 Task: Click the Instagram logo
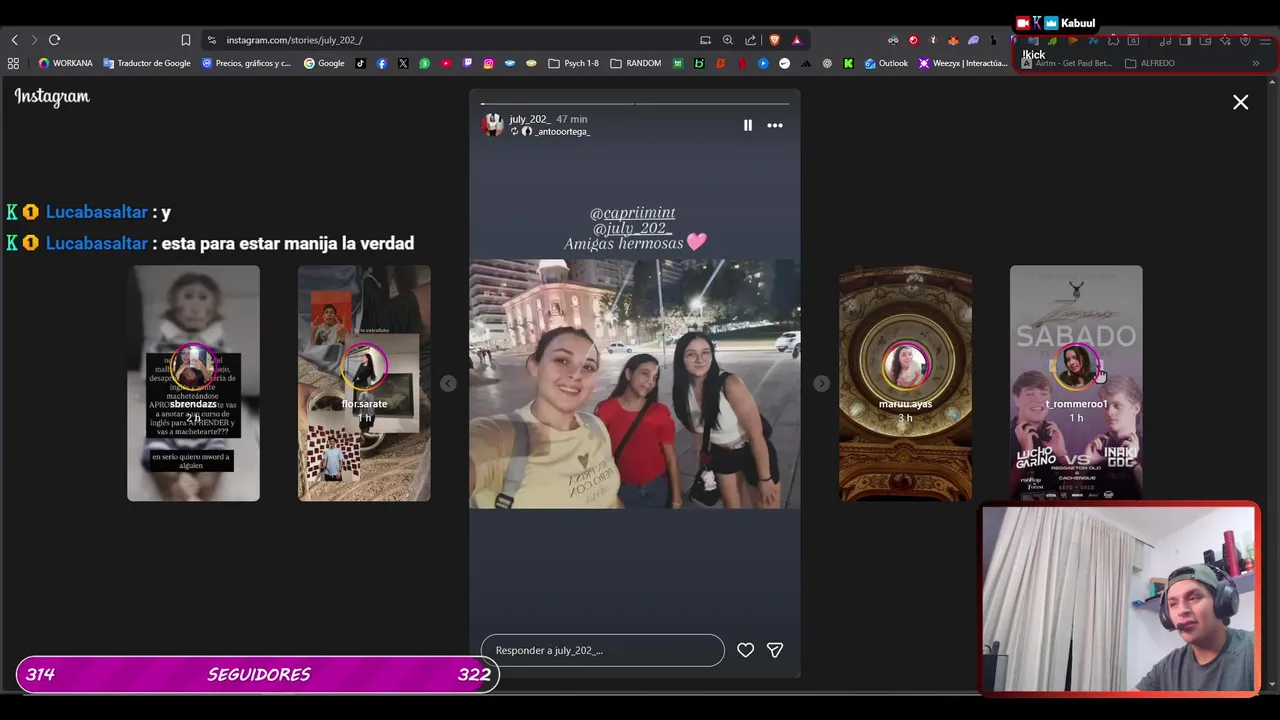click(52, 97)
